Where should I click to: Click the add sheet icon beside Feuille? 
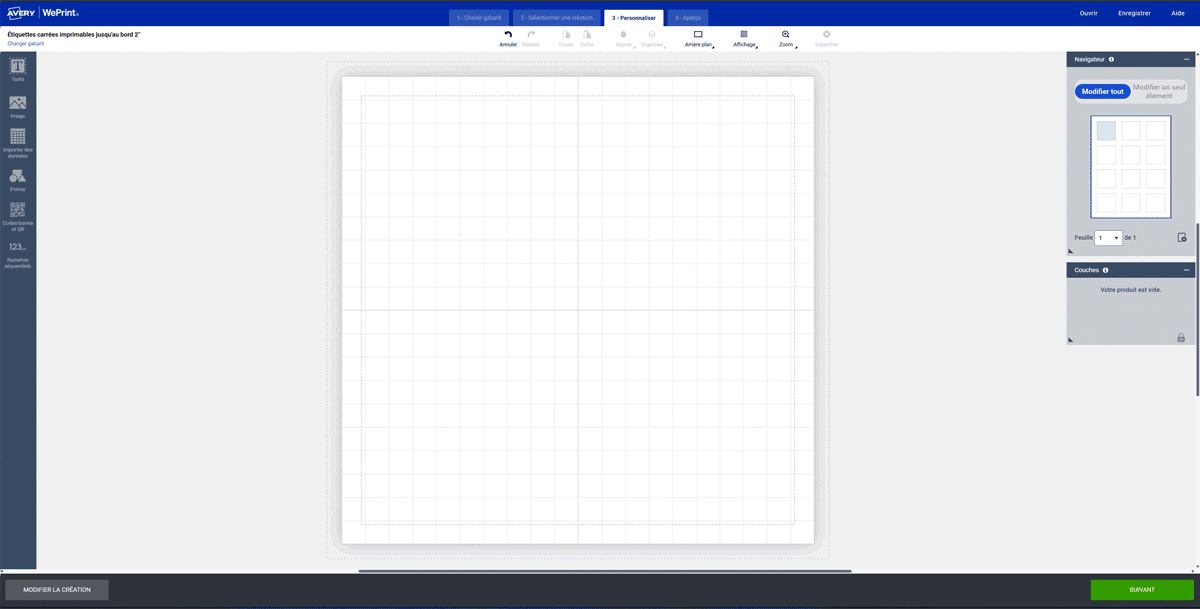1182,238
